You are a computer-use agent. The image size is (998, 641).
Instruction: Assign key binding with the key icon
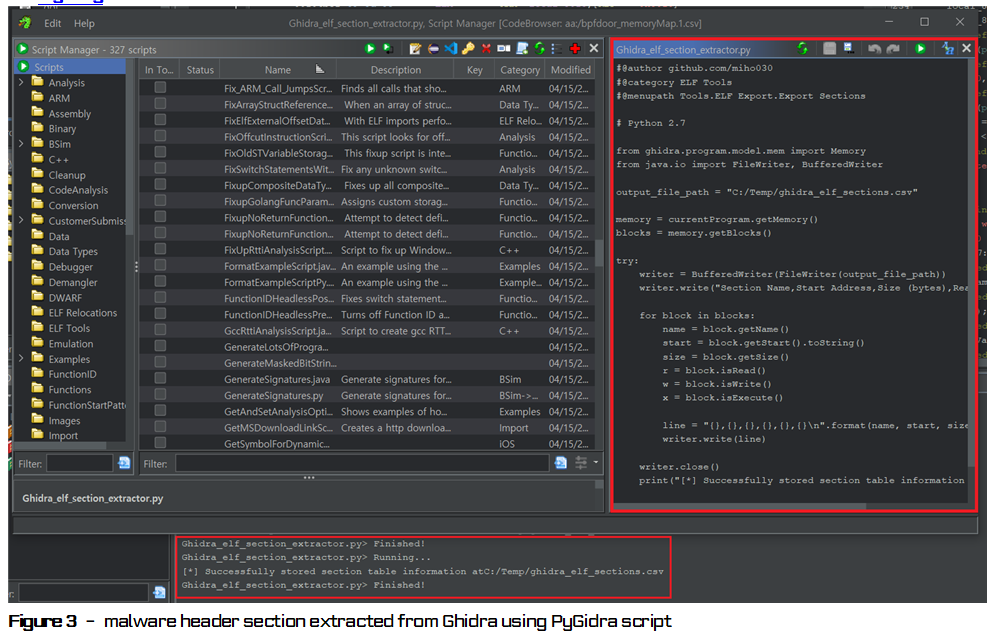pyautogui.click(x=468, y=49)
